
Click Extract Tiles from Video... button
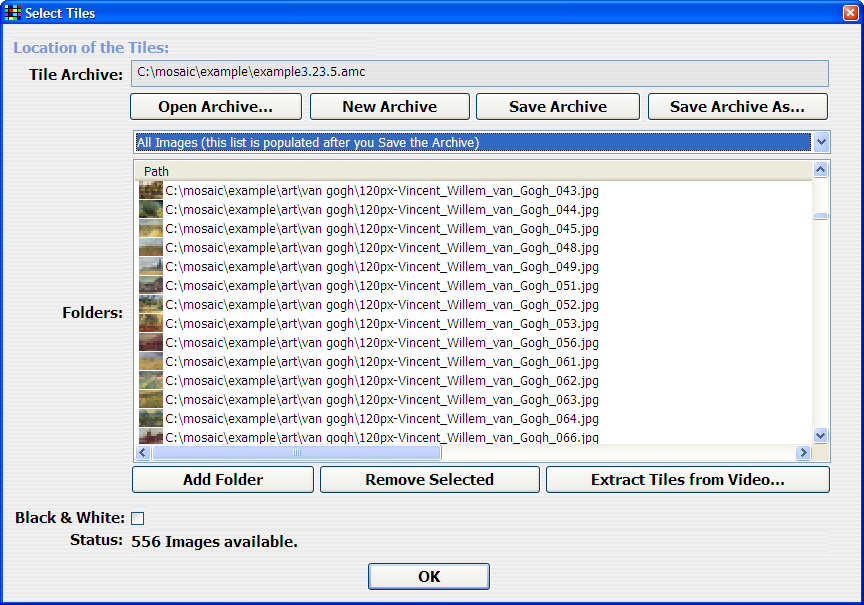click(687, 480)
